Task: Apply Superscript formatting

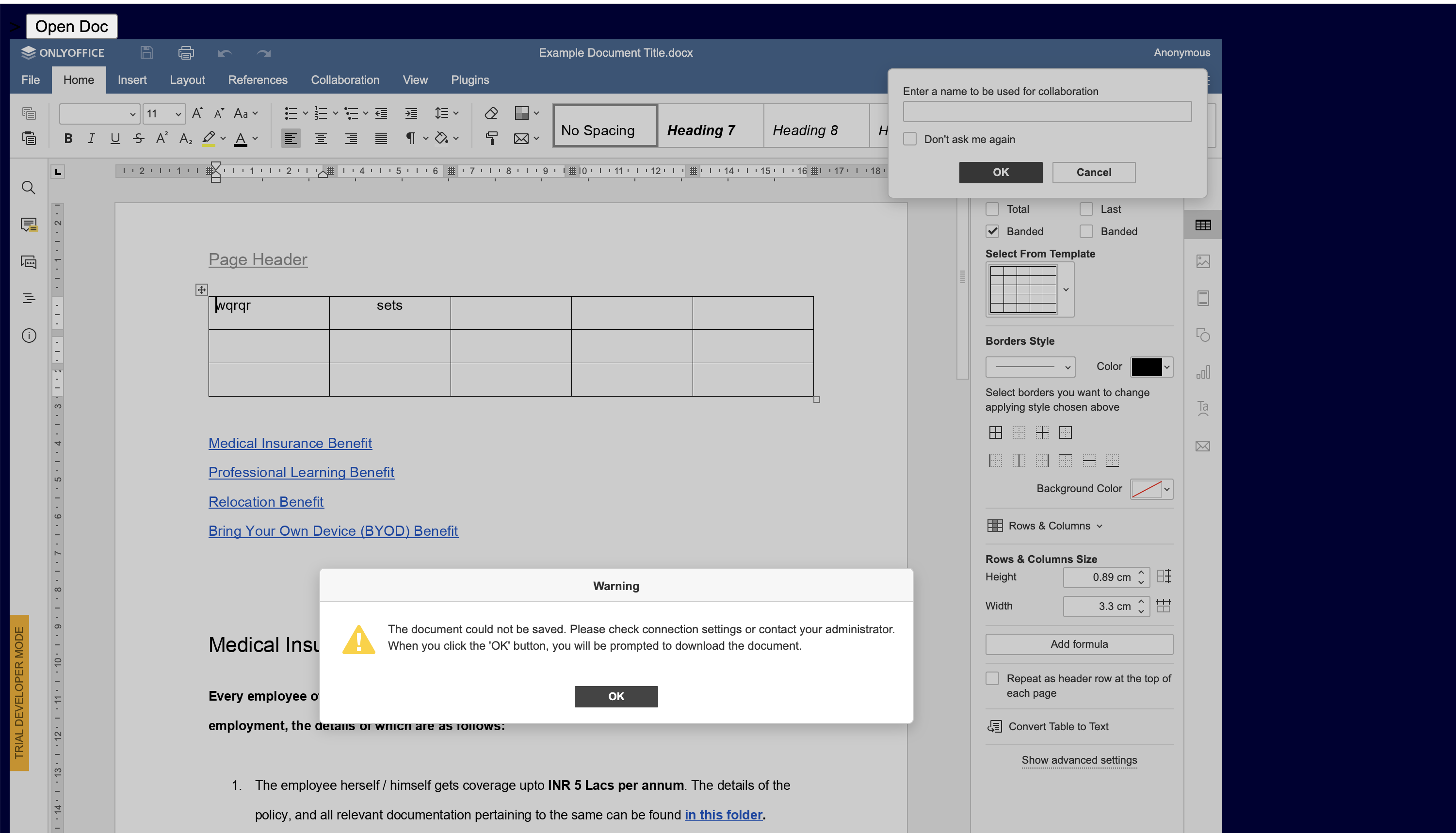Action: pyautogui.click(x=162, y=138)
